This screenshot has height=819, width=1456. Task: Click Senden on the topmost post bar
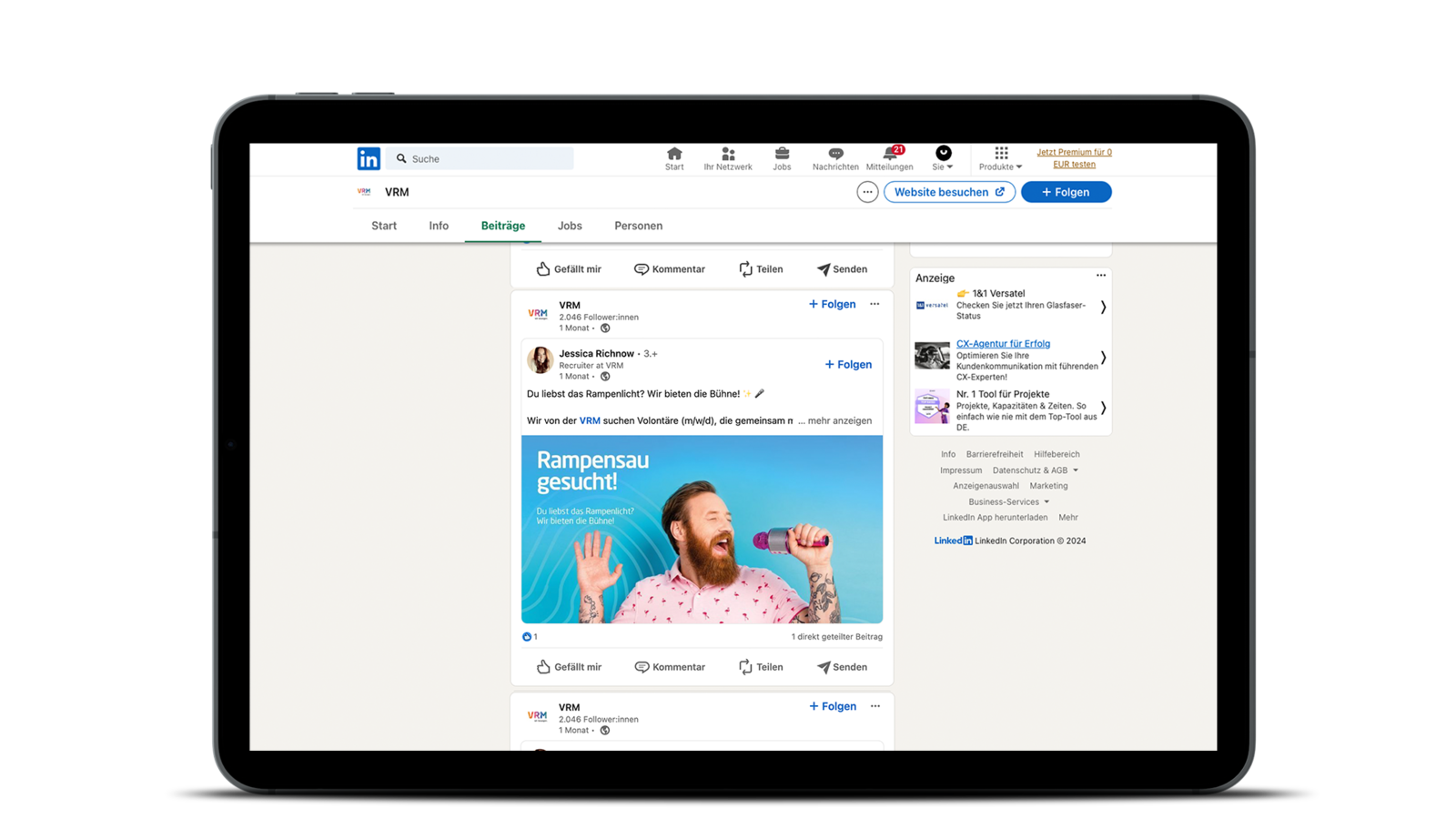(842, 269)
